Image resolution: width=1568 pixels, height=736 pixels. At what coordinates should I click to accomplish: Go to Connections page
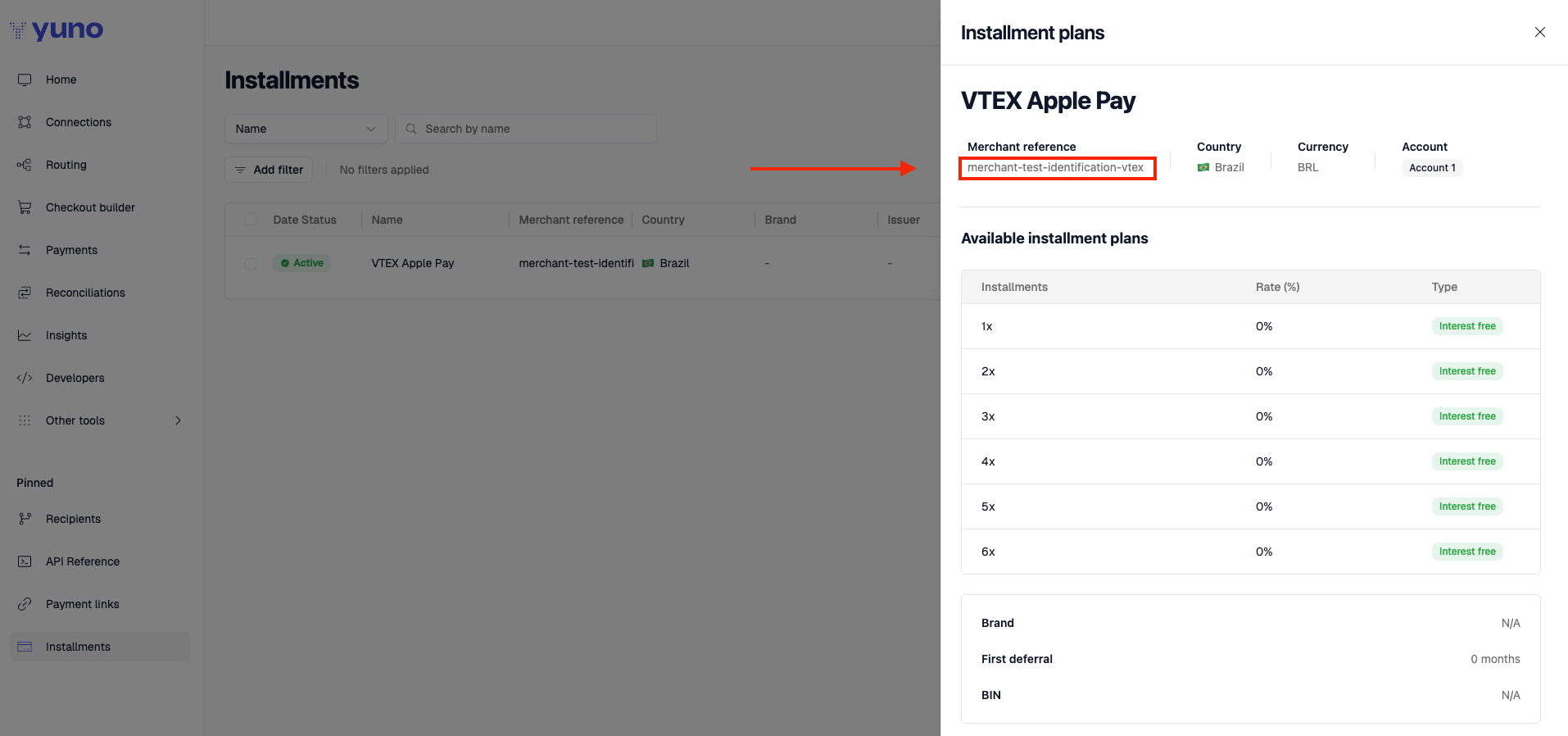[79, 122]
